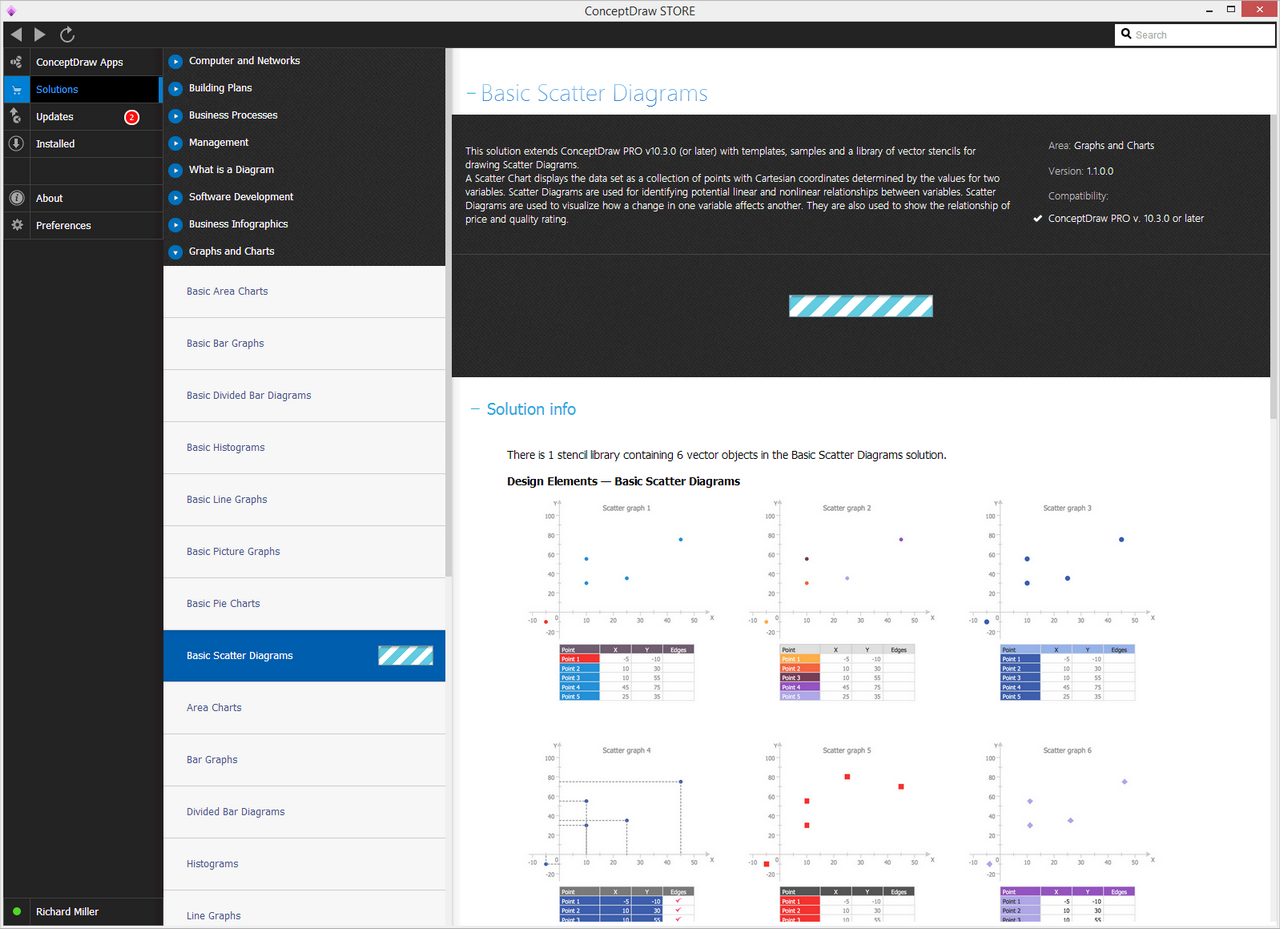
Task: Click the ConceptDraw Apps sidebar icon
Action: pos(16,62)
